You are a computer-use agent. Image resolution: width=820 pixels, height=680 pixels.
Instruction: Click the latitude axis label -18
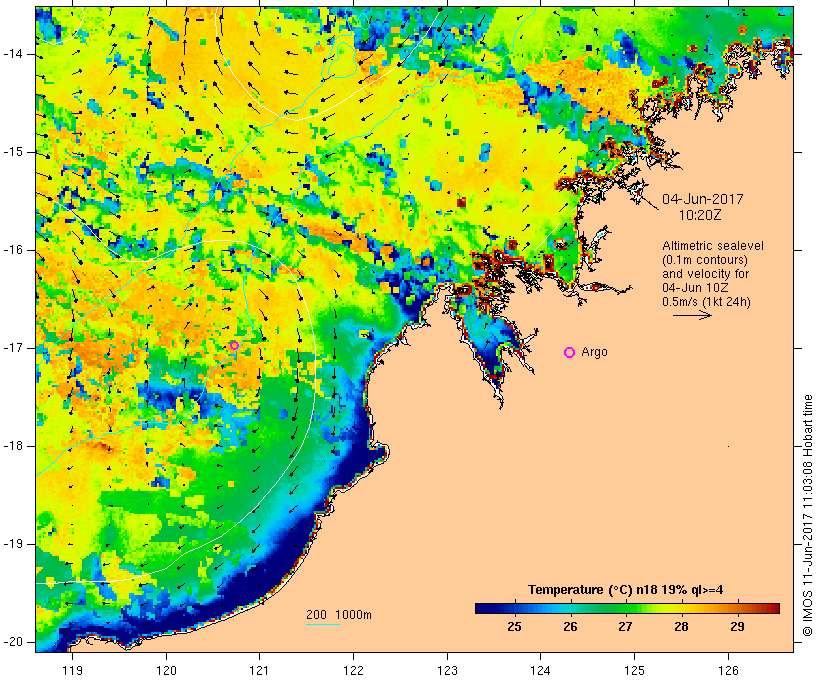[12, 446]
